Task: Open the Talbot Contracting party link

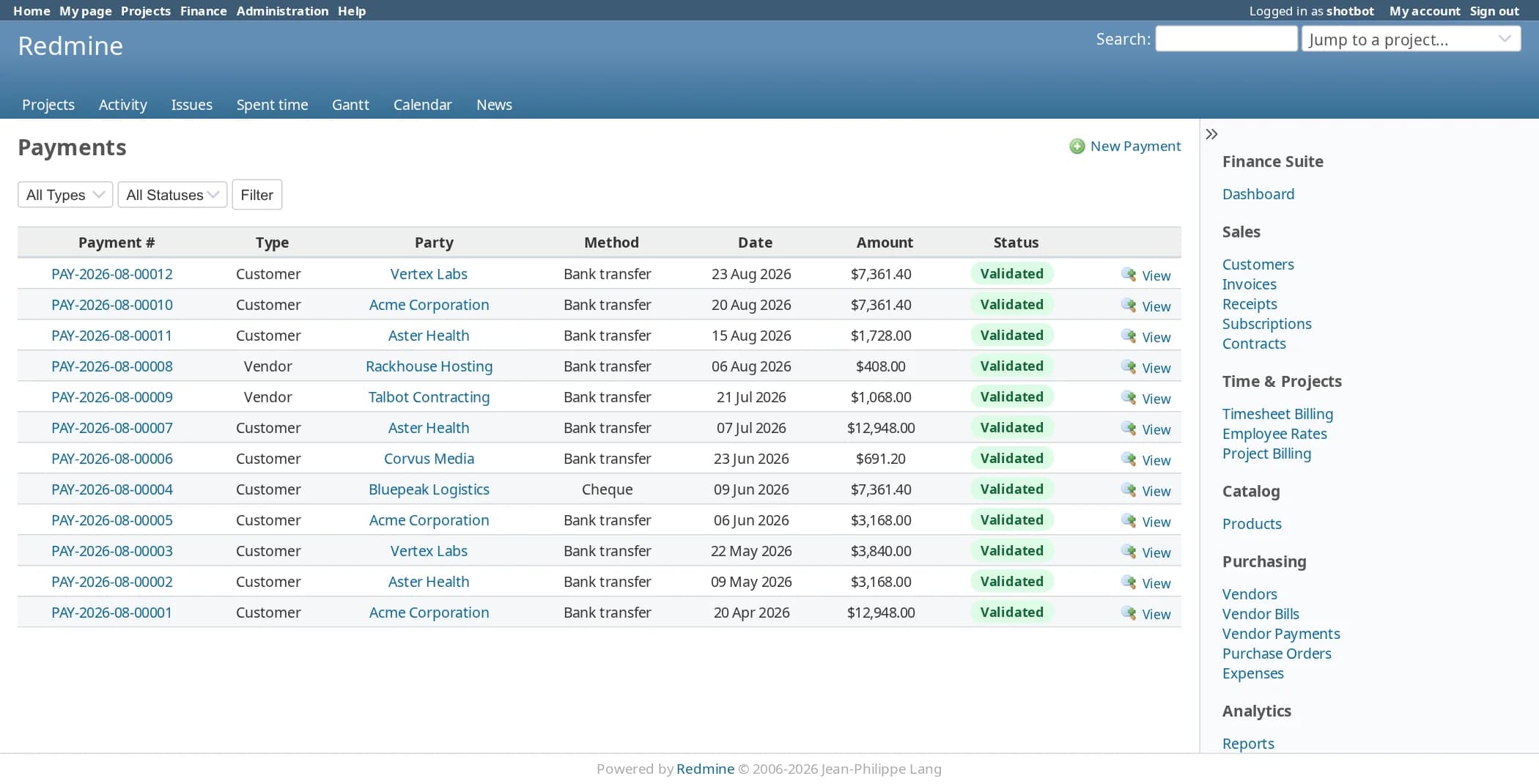Action: 429,397
